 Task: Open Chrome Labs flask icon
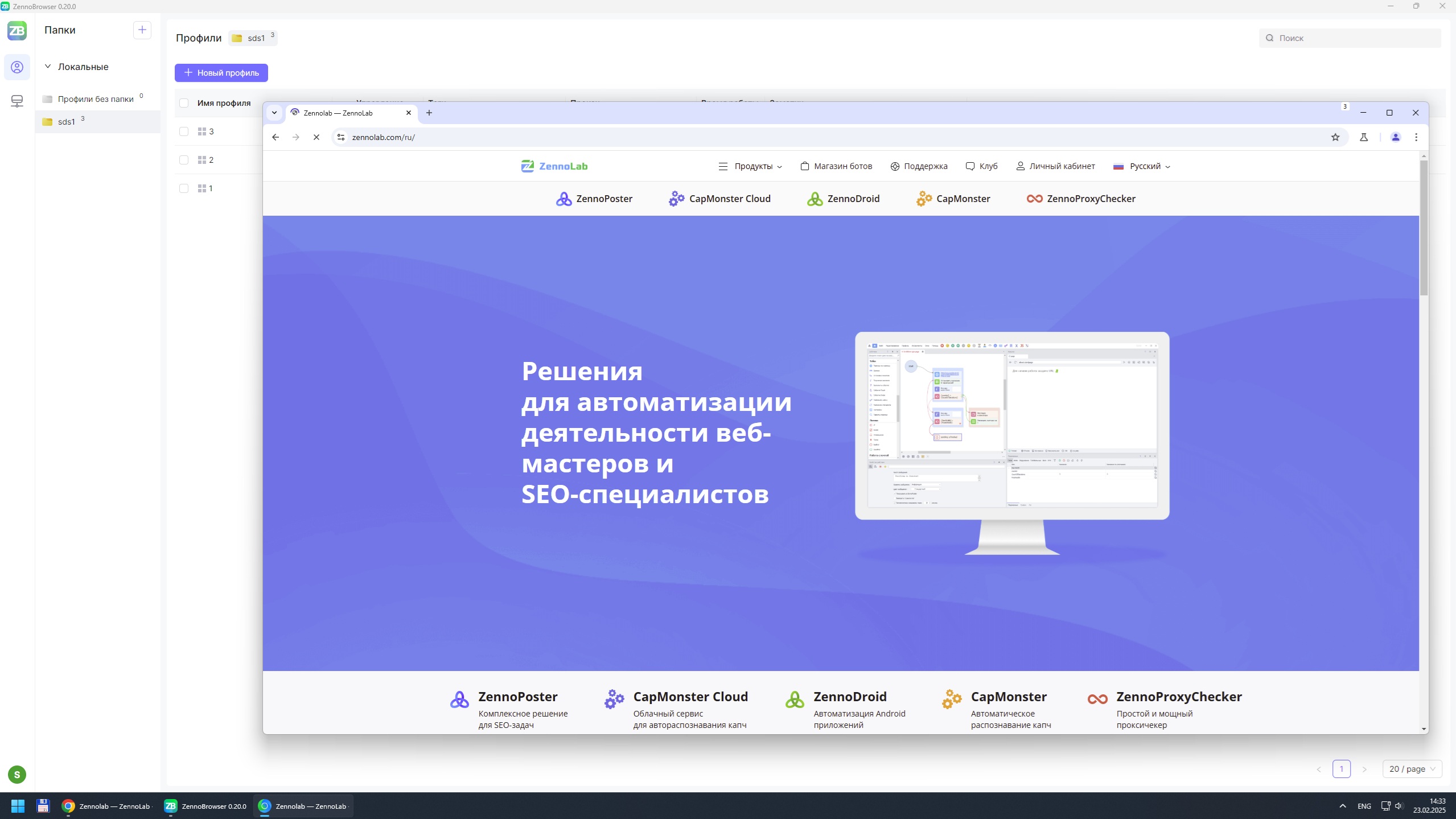click(x=1364, y=137)
